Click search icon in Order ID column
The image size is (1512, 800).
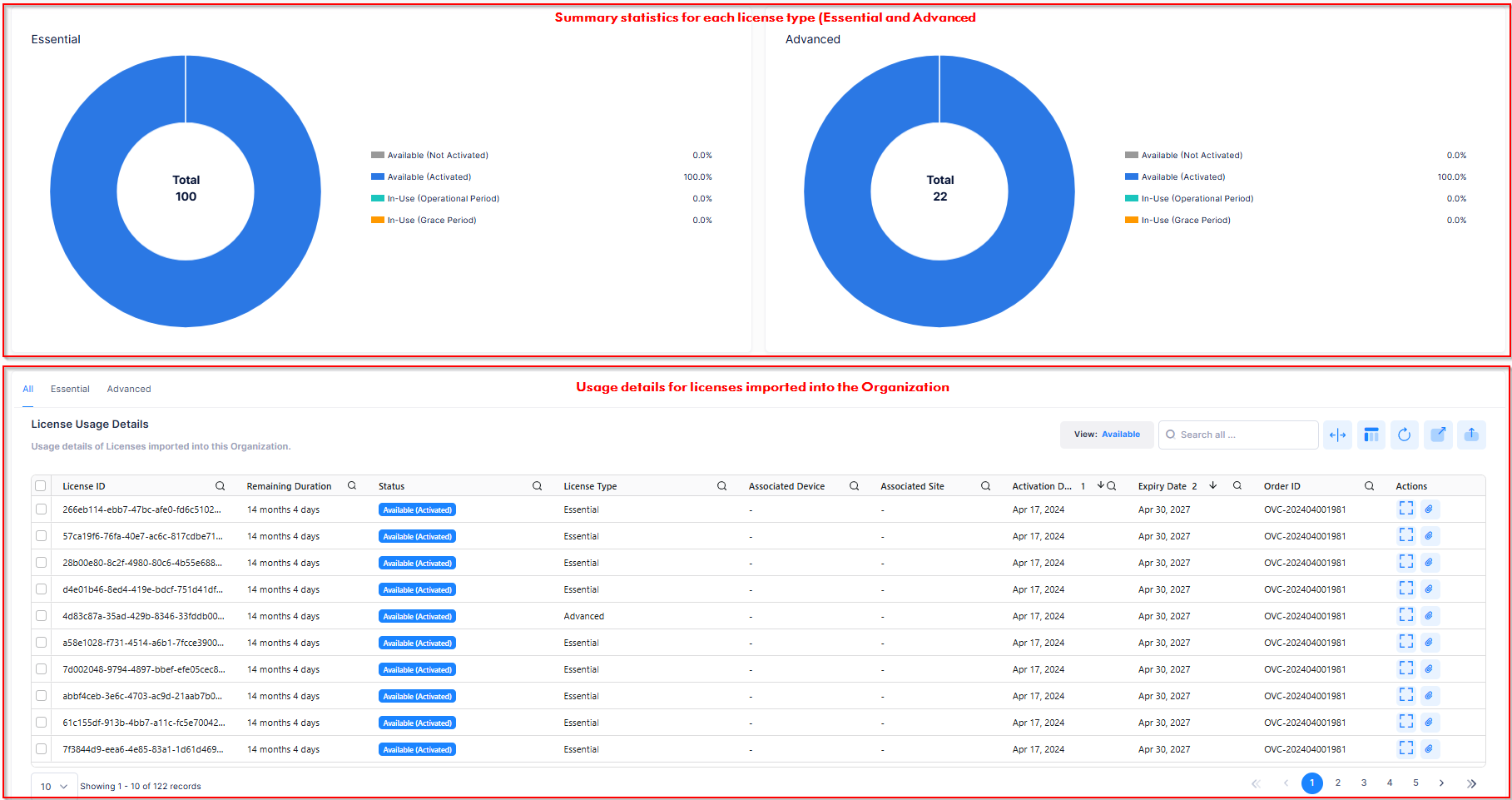(1369, 486)
